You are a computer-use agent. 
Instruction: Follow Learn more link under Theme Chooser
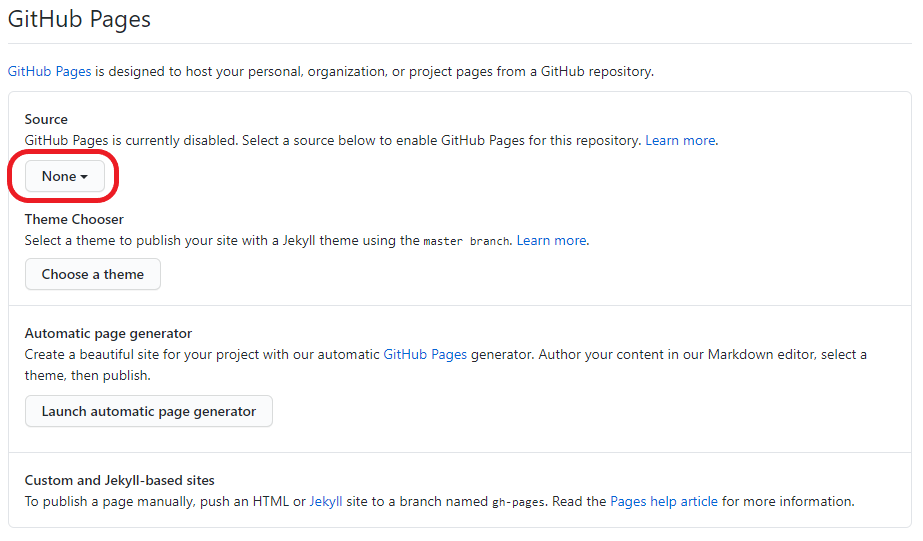[552, 240]
